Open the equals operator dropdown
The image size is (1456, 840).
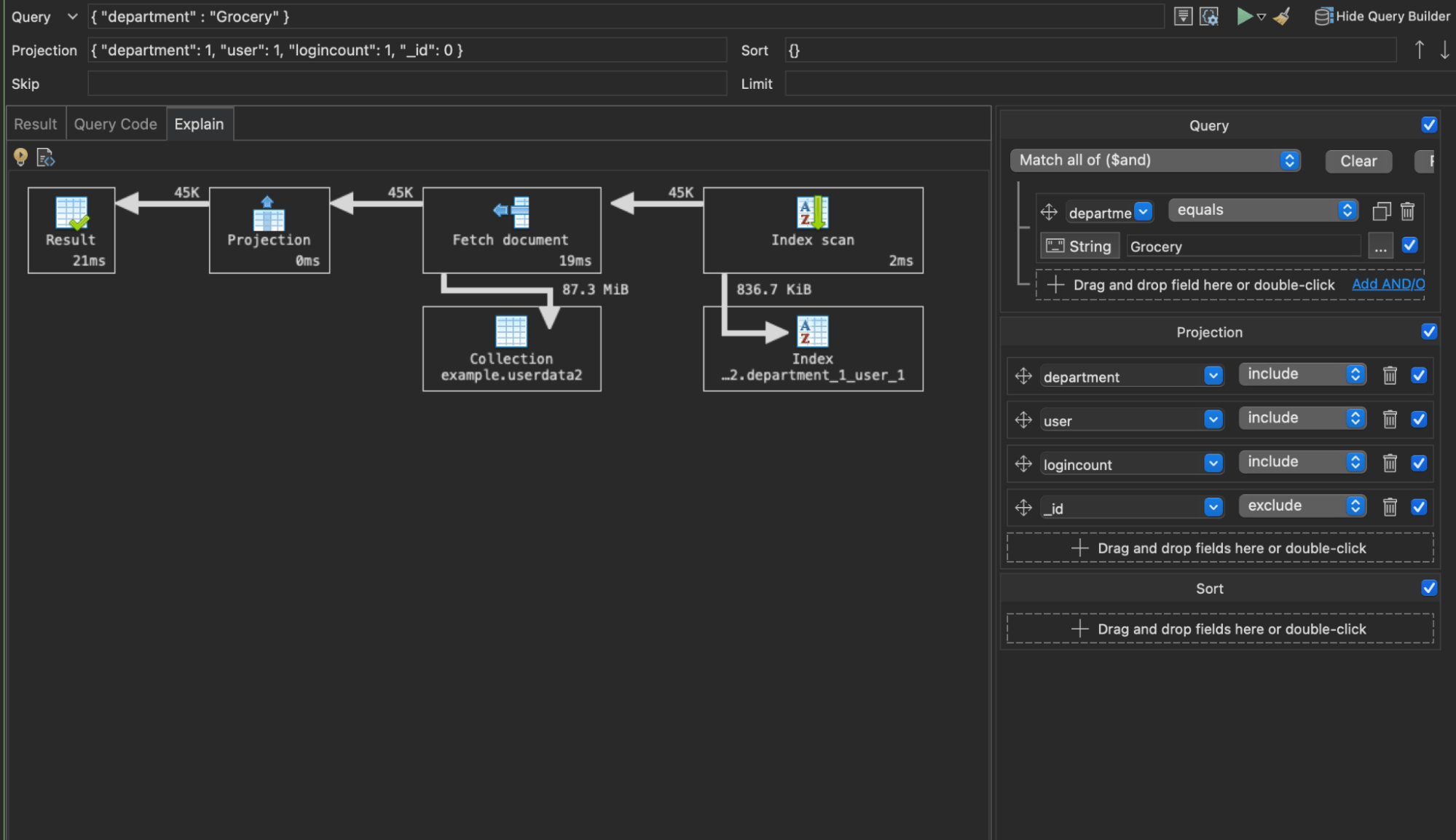tap(1348, 210)
